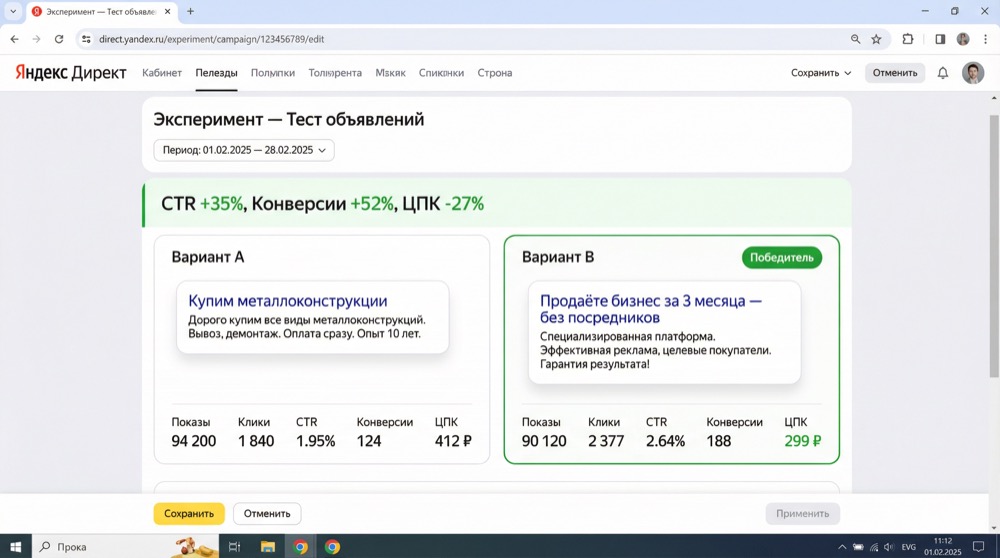
Task: Click the Клики value 2 377
Action: (x=606, y=441)
